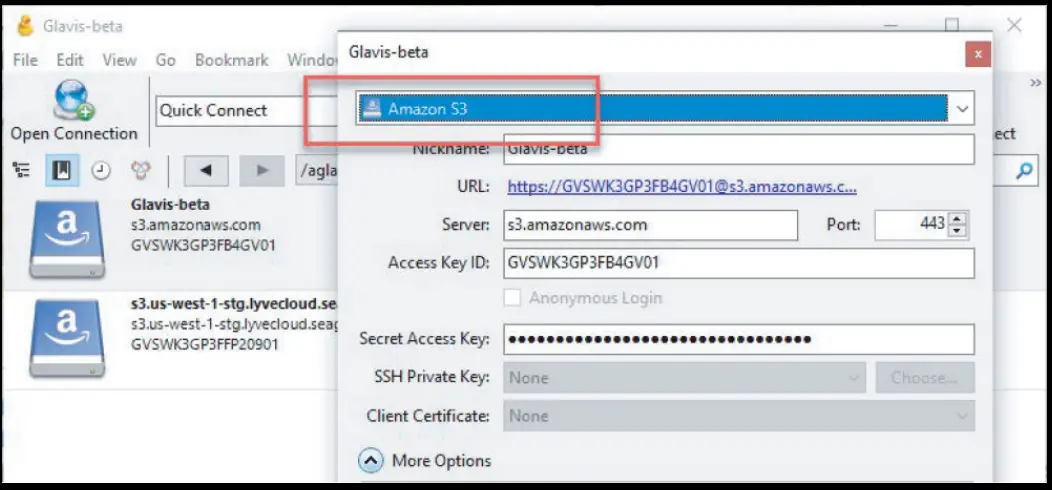Viewport: 1052px width, 490px height.
Task: Click the back navigation arrow
Action: (206, 170)
